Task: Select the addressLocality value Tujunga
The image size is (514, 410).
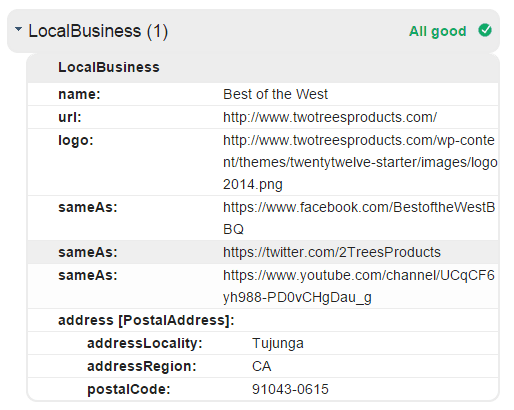Action: tap(278, 343)
